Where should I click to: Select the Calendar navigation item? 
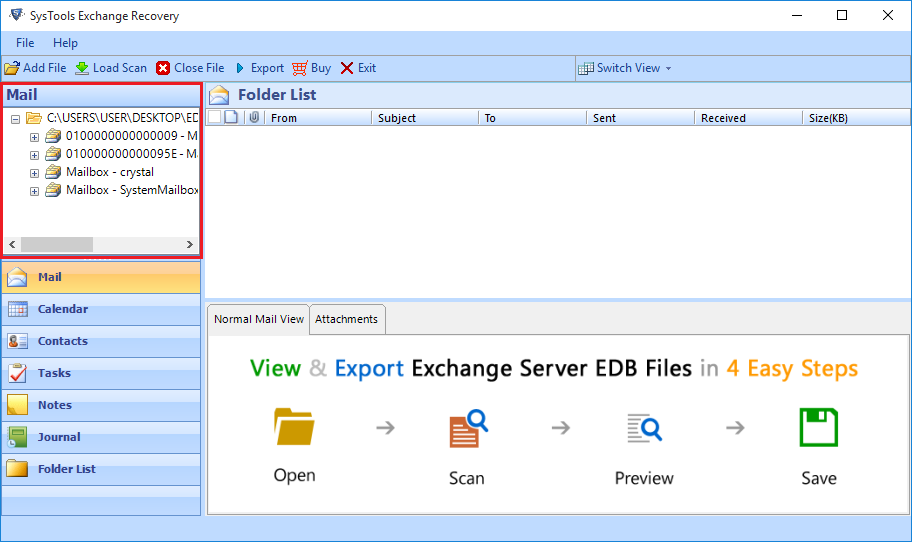(x=101, y=309)
